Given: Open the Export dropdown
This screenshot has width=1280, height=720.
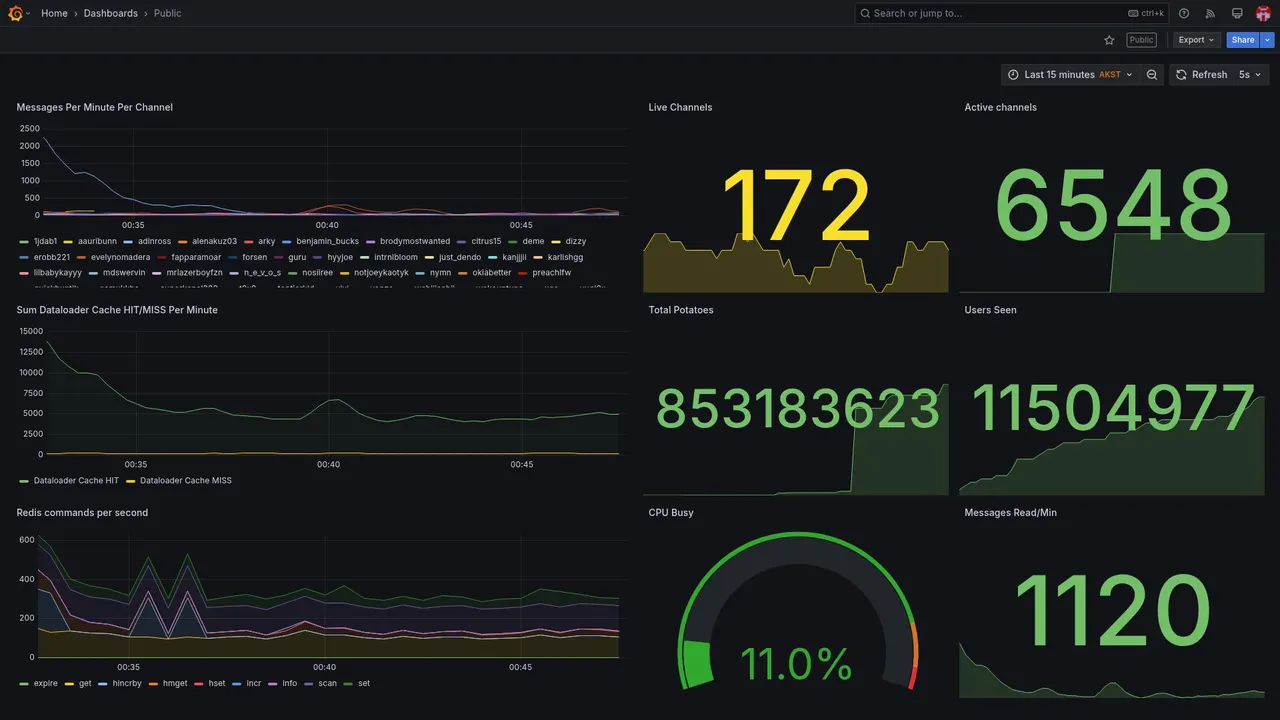Looking at the screenshot, I should tap(1196, 40).
